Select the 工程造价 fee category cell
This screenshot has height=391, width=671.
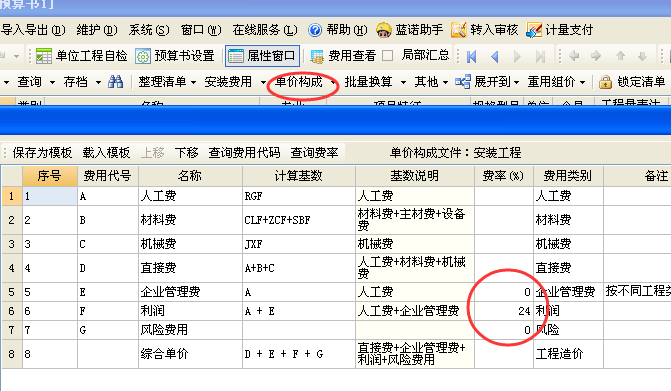(568, 354)
